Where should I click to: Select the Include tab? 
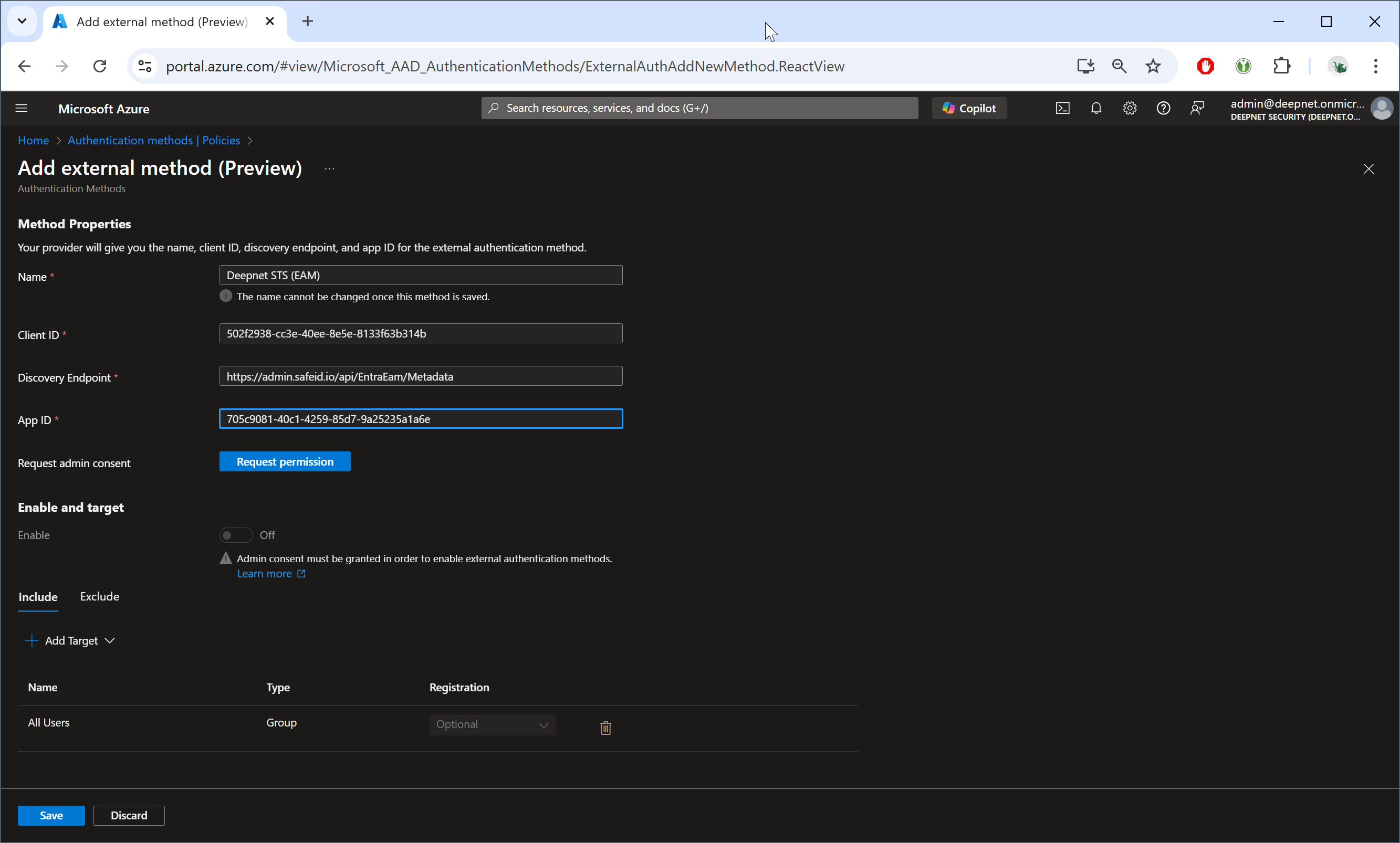coord(37,596)
